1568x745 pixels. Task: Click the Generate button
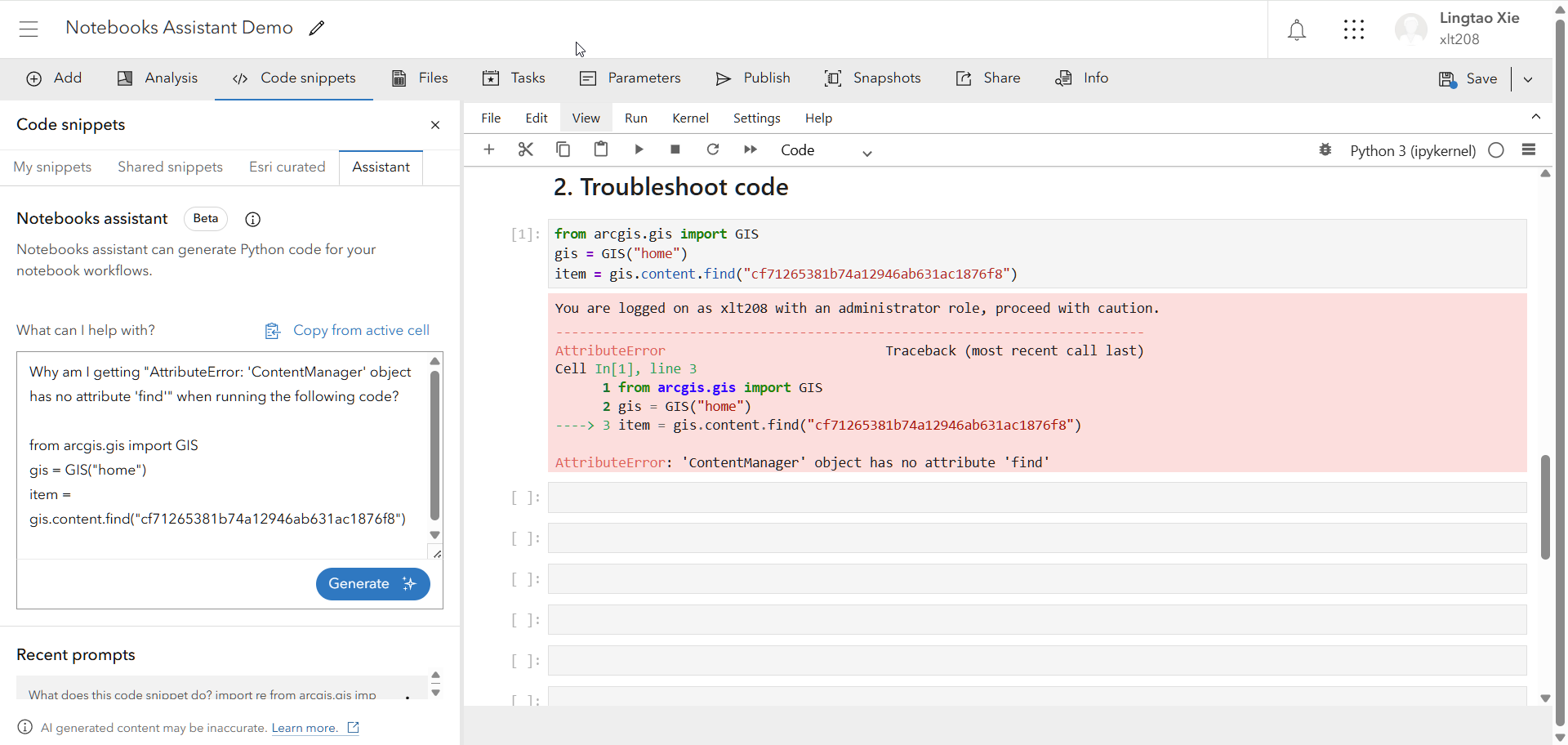[372, 584]
